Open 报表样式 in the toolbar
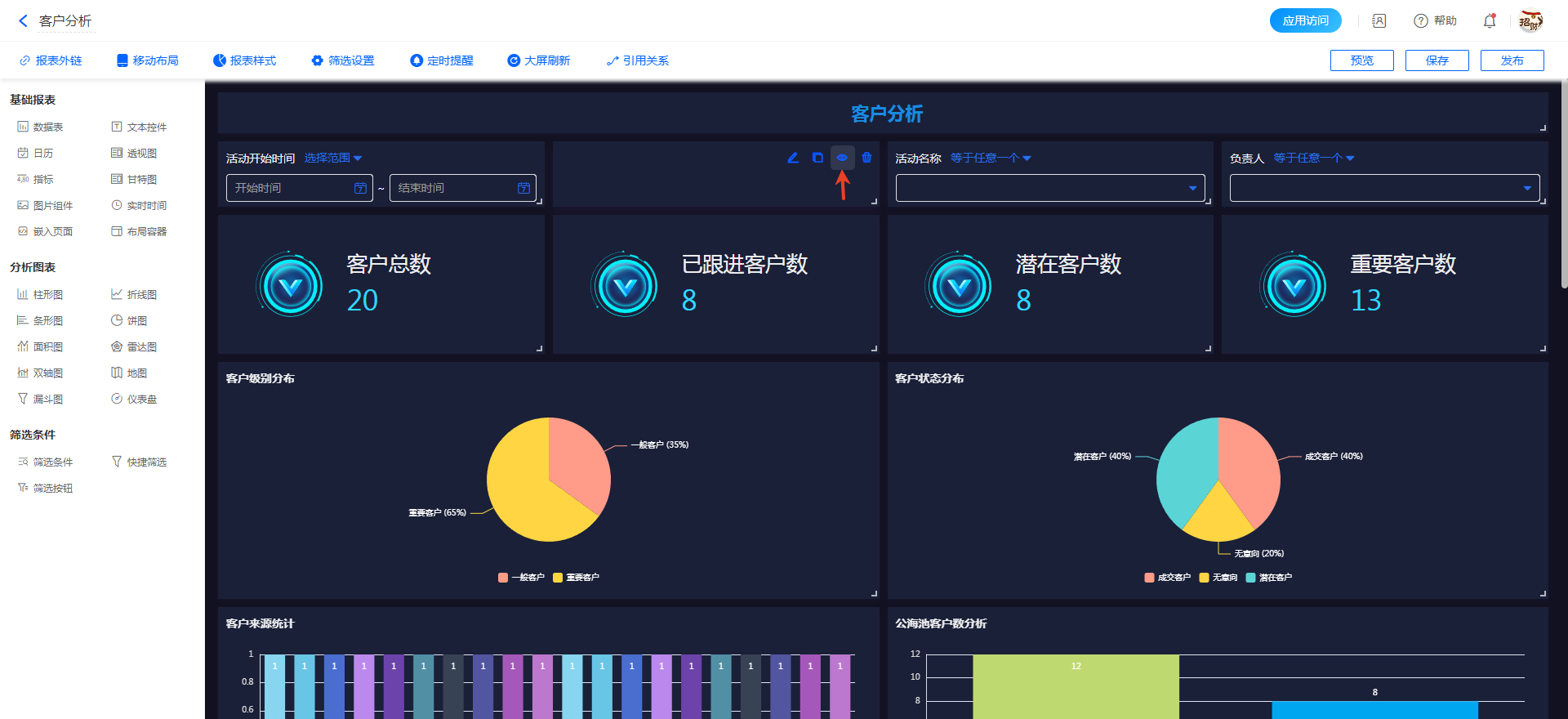Screen dimensions: 1568x719 tap(245, 61)
